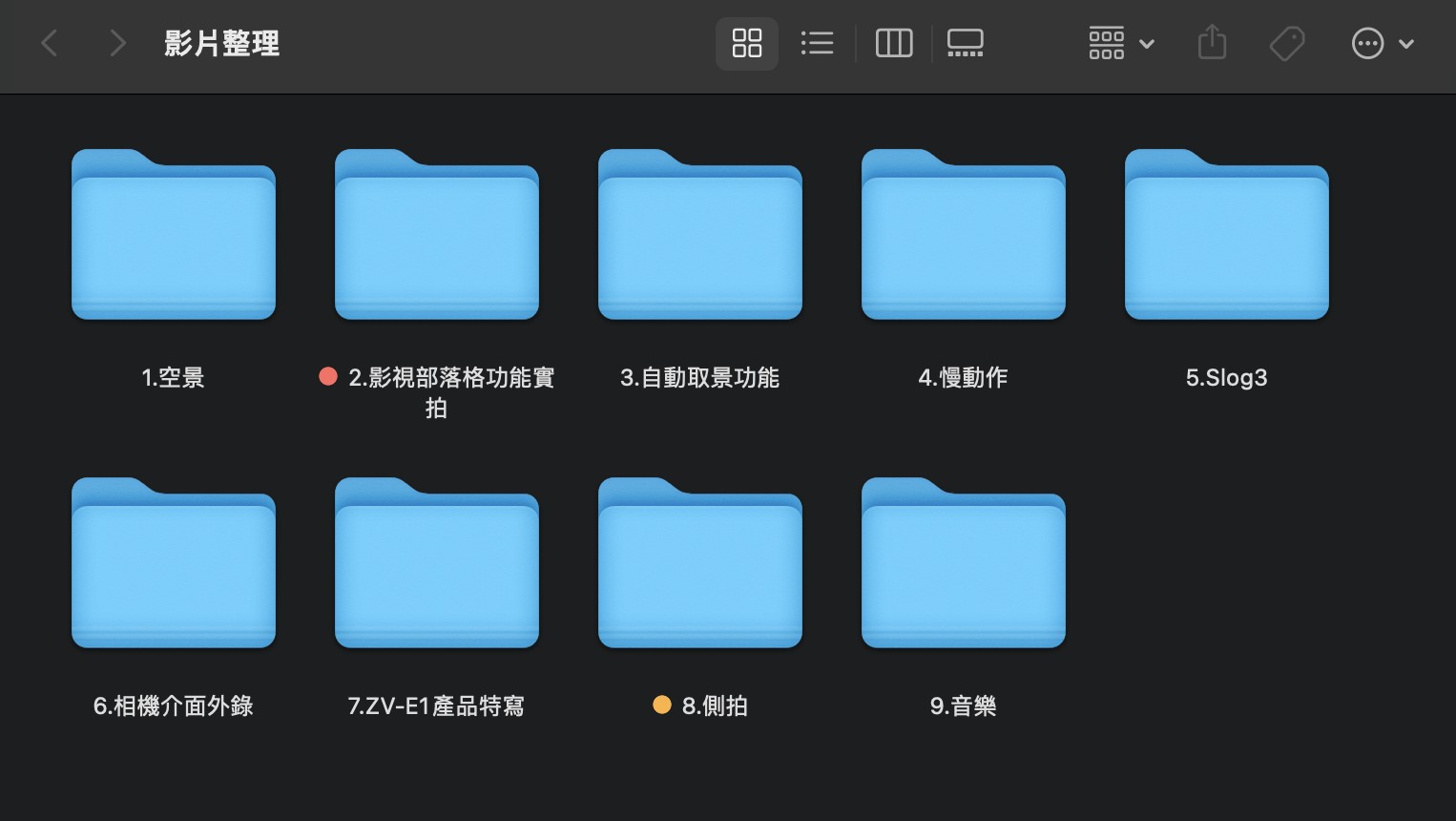
Task: Click the 3.自動取景功能 folder name
Action: [700, 378]
